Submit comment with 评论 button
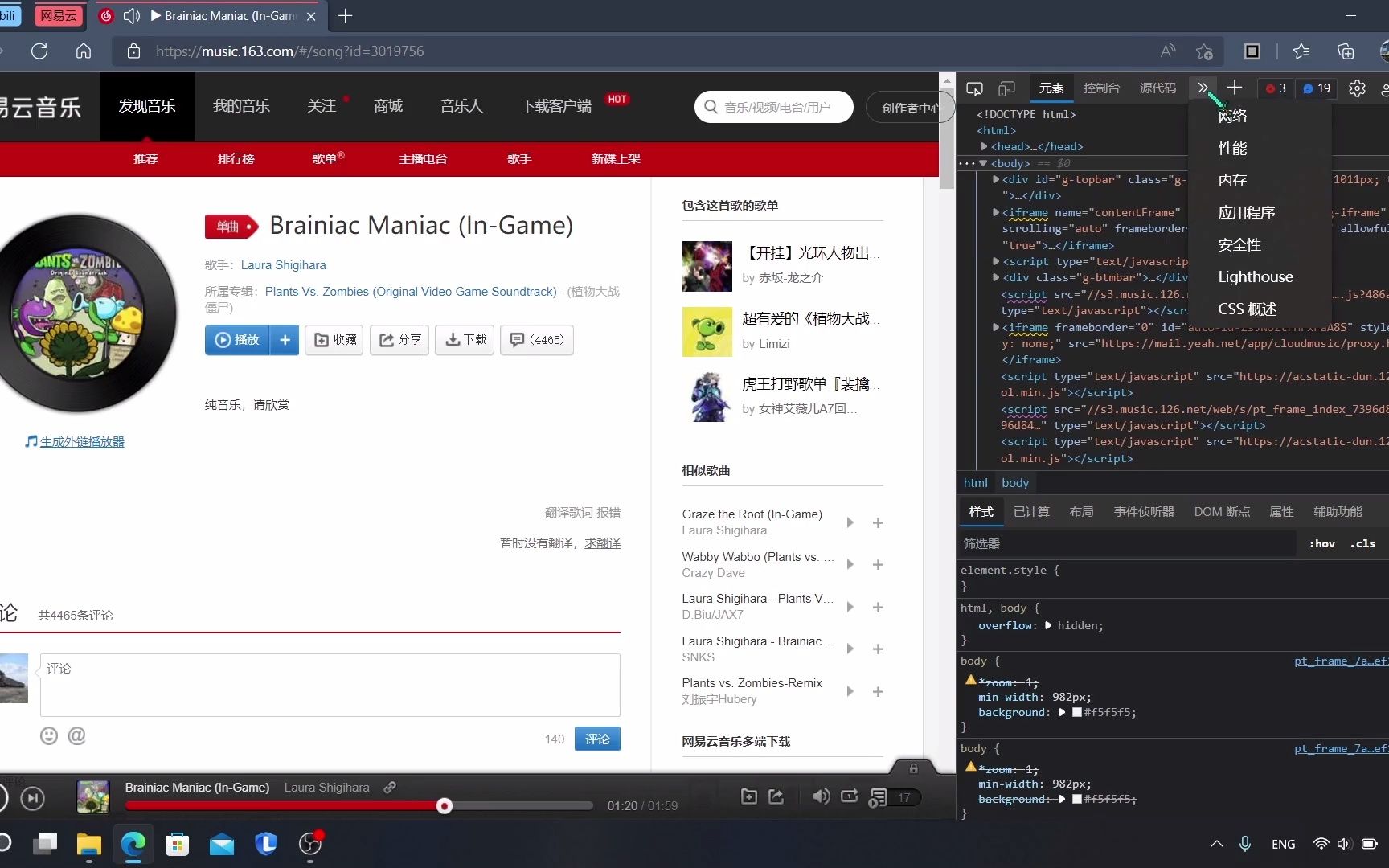This screenshot has width=1389, height=868. click(x=597, y=739)
